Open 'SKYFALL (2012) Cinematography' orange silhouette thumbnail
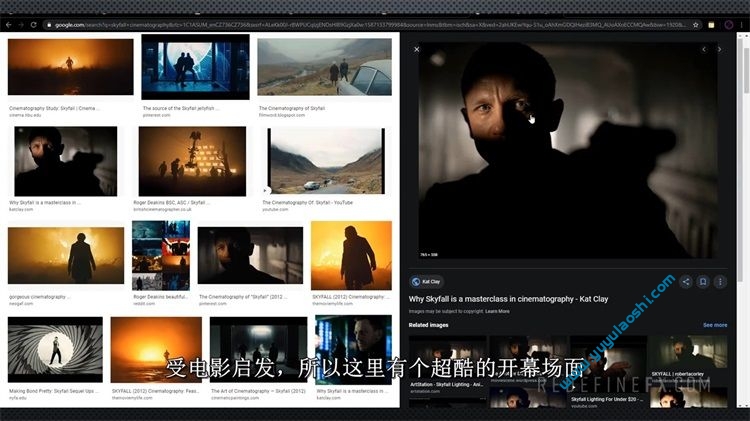 pos(351,255)
